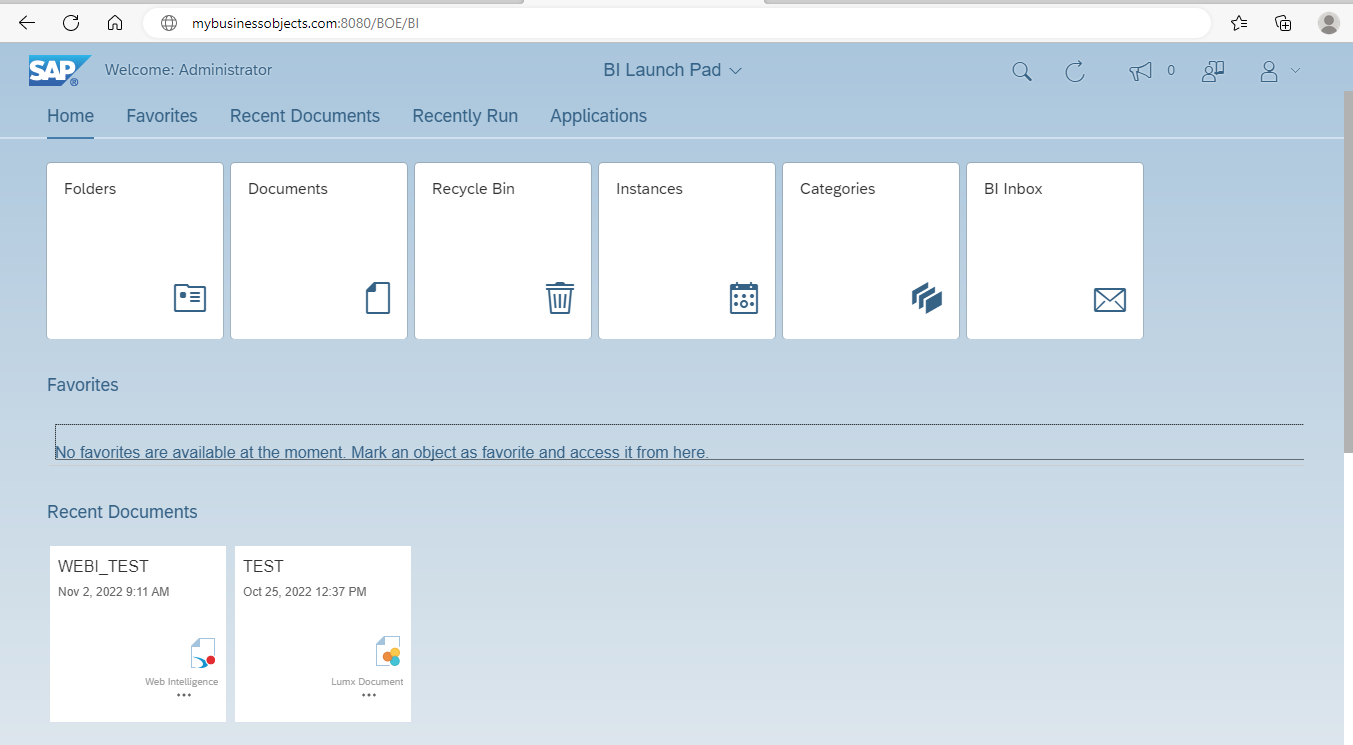Open more options on WEBI_TEST card
The image size is (1353, 745).
(184, 695)
